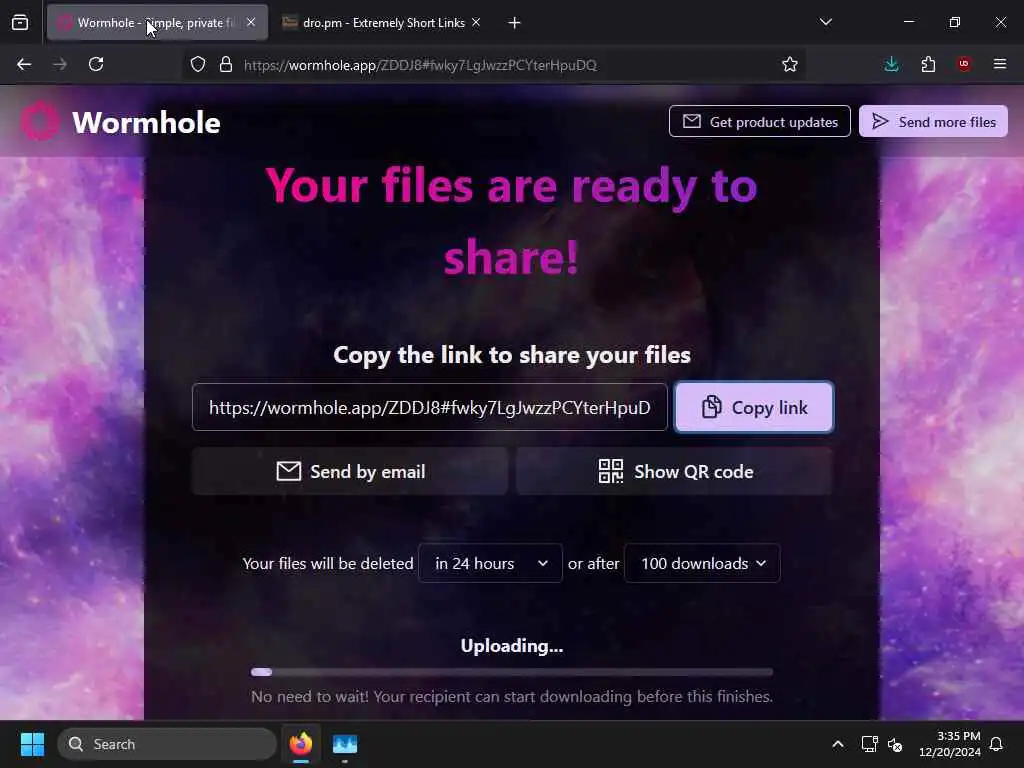Expand the 'in 24 hours' deletion dropdown
Image resolution: width=1024 pixels, height=768 pixels.
point(490,563)
